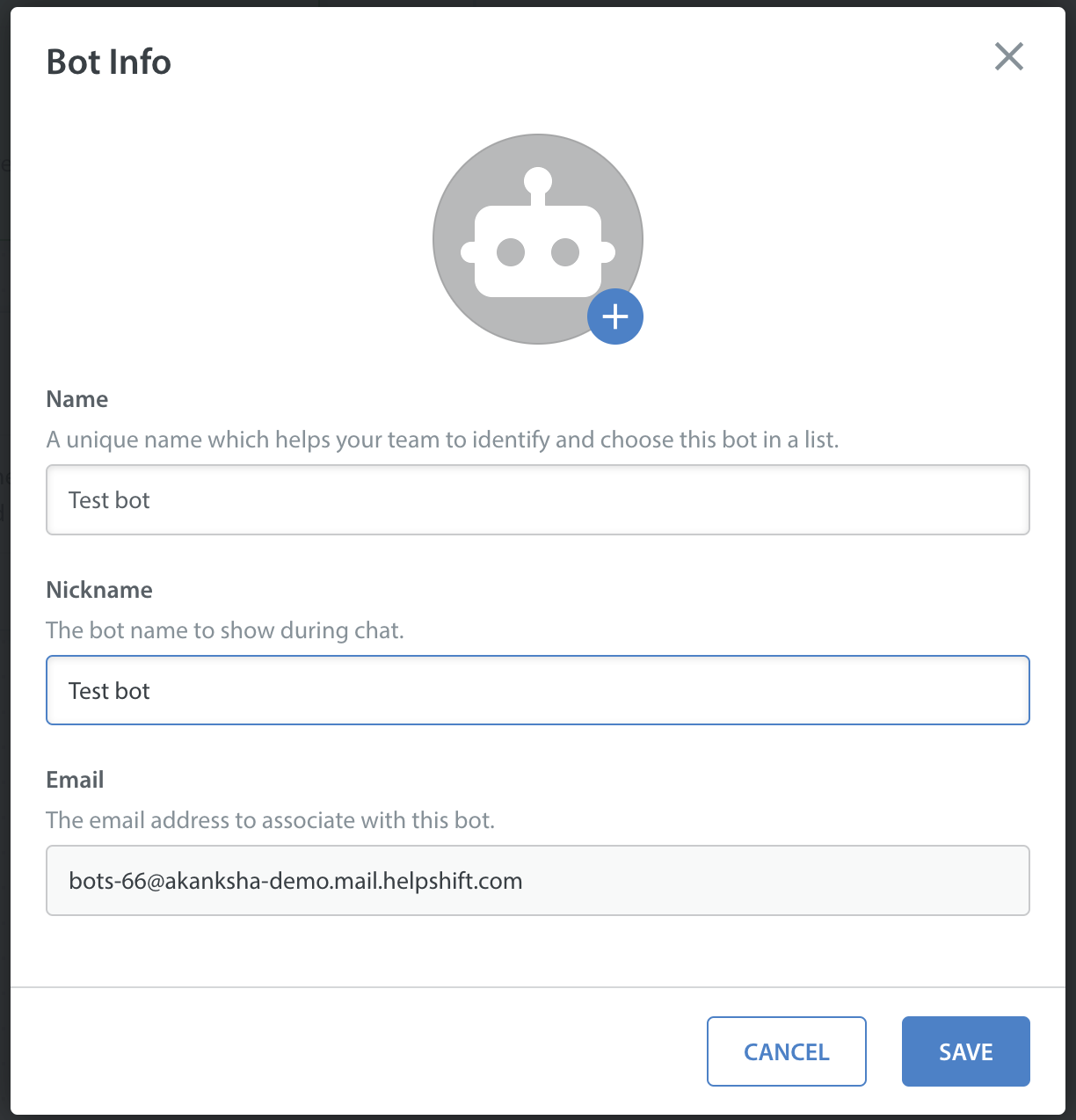Click the robot avatar's antenna
1076x1120 pixels.
pos(538,186)
